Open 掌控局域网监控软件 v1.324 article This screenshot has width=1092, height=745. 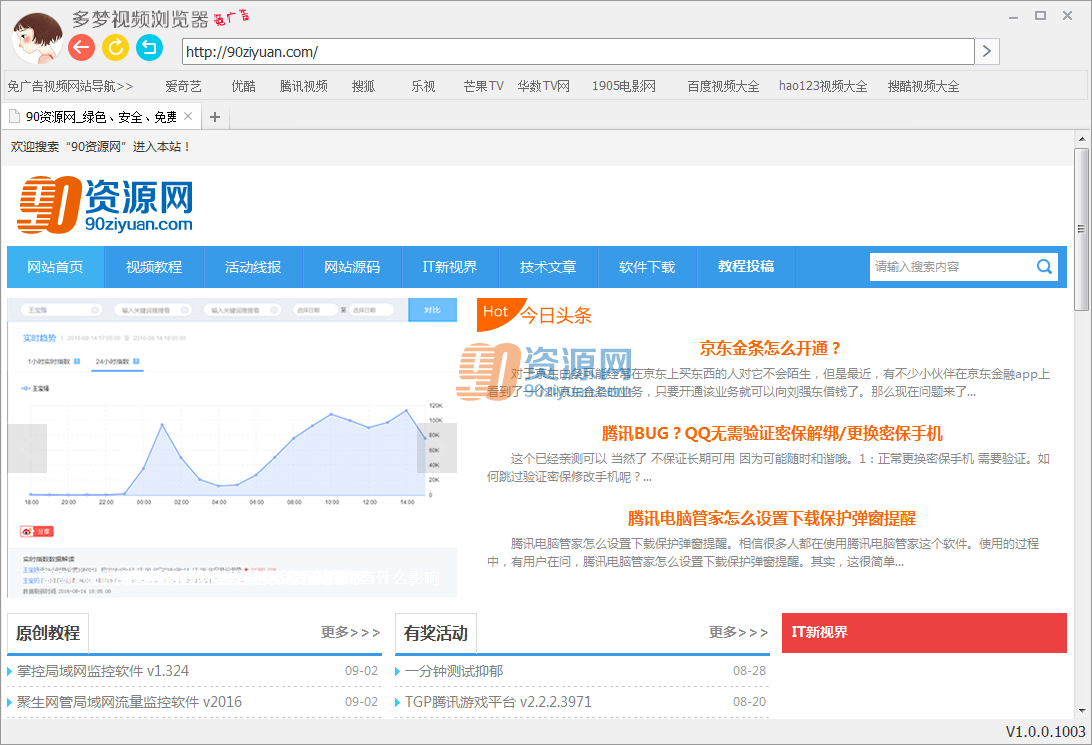tap(103, 671)
